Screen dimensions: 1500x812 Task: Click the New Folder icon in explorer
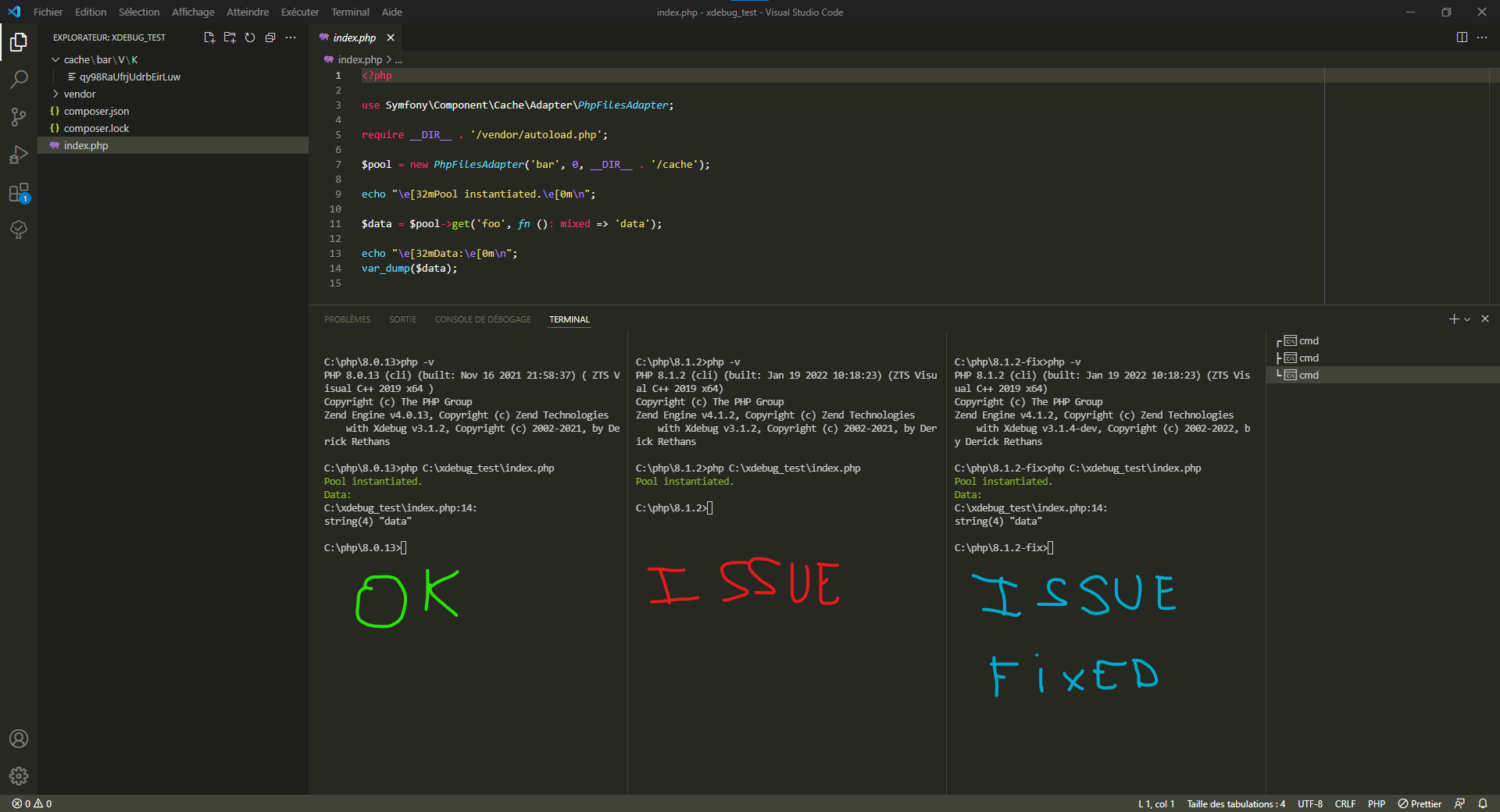click(x=230, y=37)
